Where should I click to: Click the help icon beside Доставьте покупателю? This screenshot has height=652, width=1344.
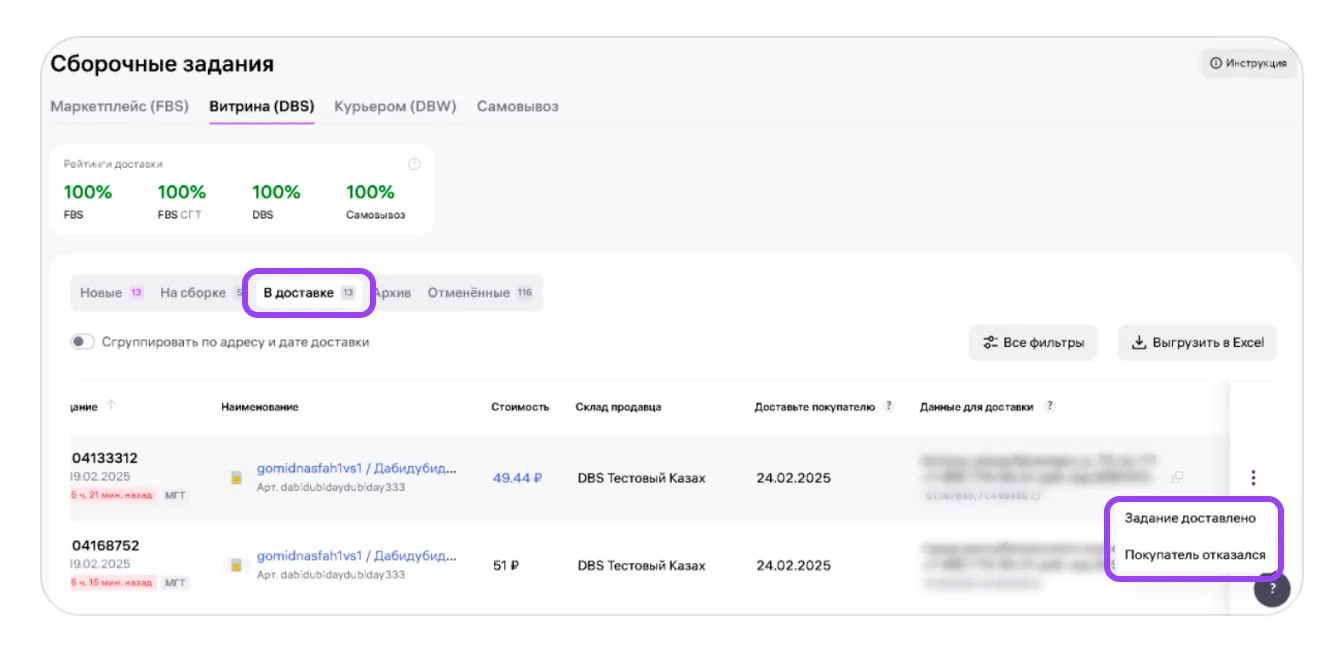(x=887, y=406)
